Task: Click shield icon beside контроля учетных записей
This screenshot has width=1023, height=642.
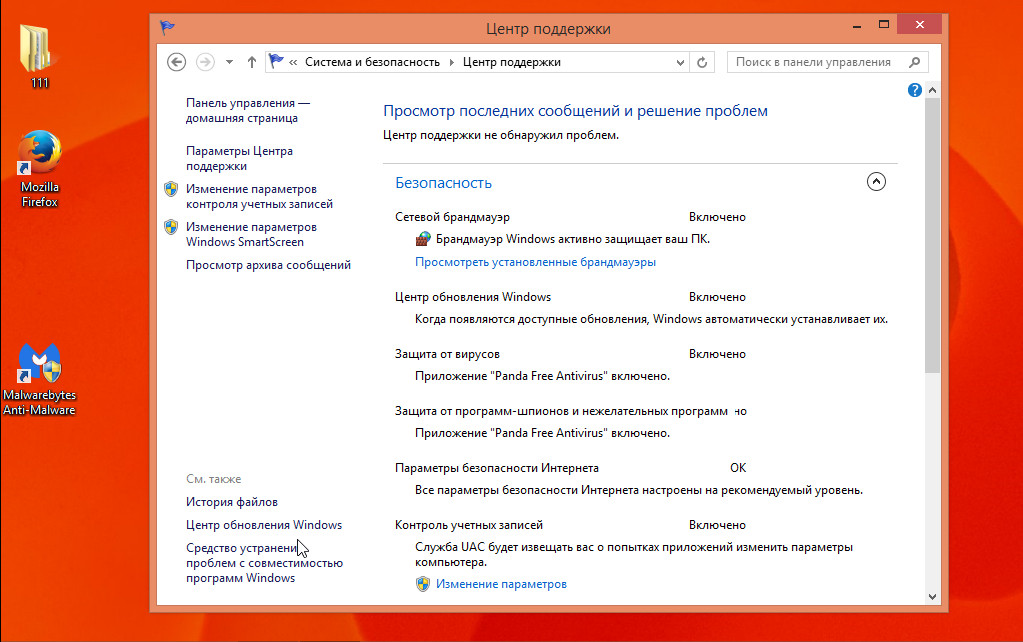Action: pyautogui.click(x=171, y=189)
